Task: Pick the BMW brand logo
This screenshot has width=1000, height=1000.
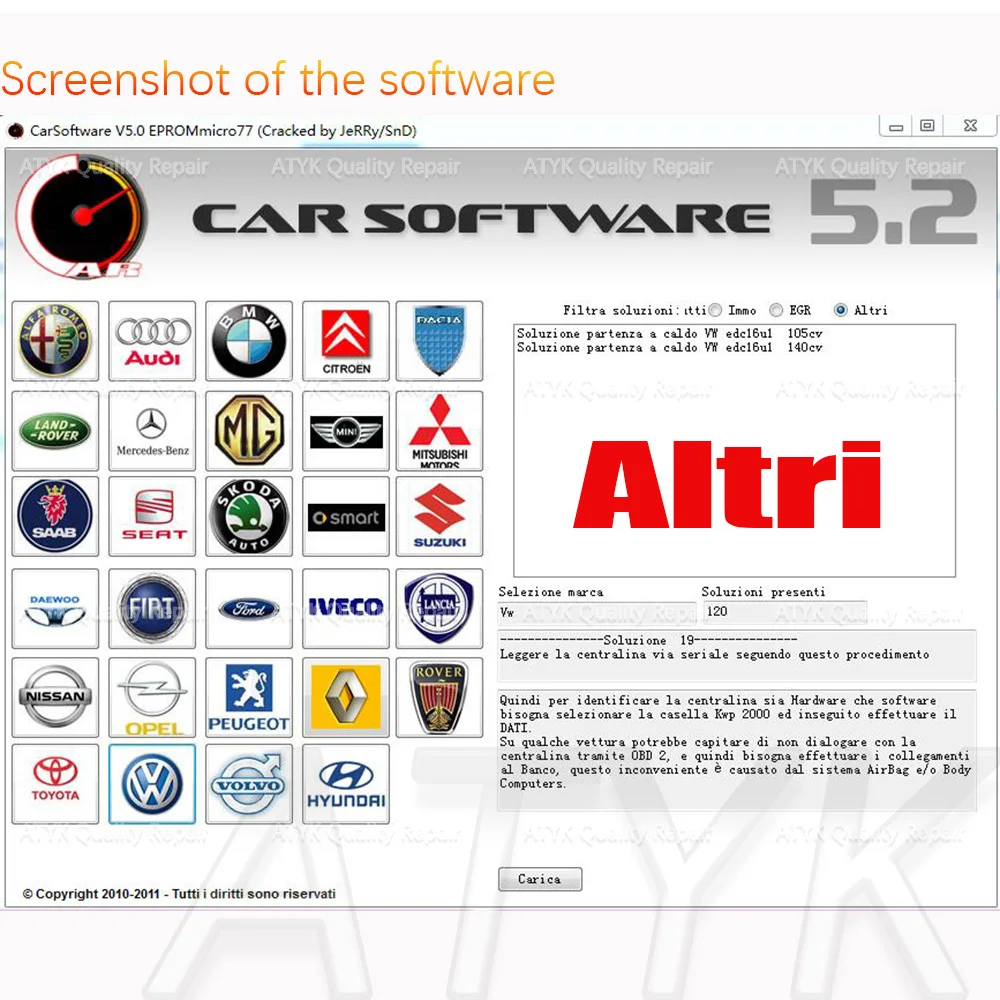Action: point(249,341)
